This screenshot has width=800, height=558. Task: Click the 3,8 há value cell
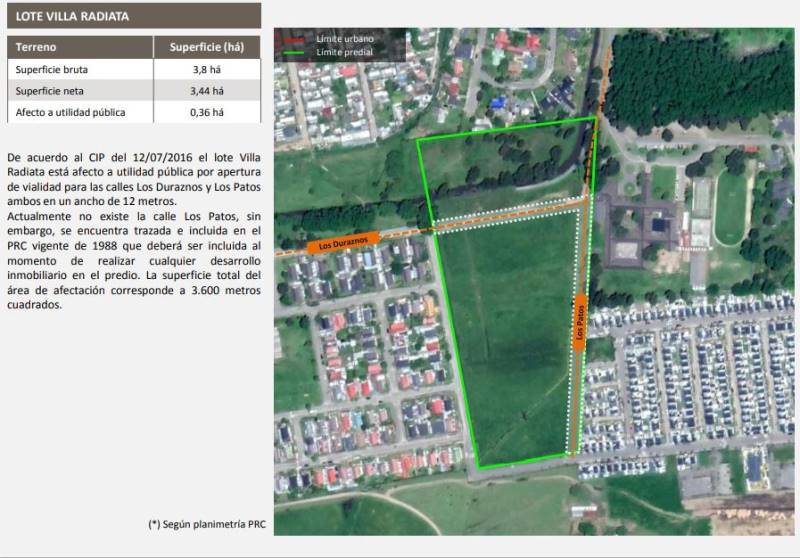pos(207,69)
